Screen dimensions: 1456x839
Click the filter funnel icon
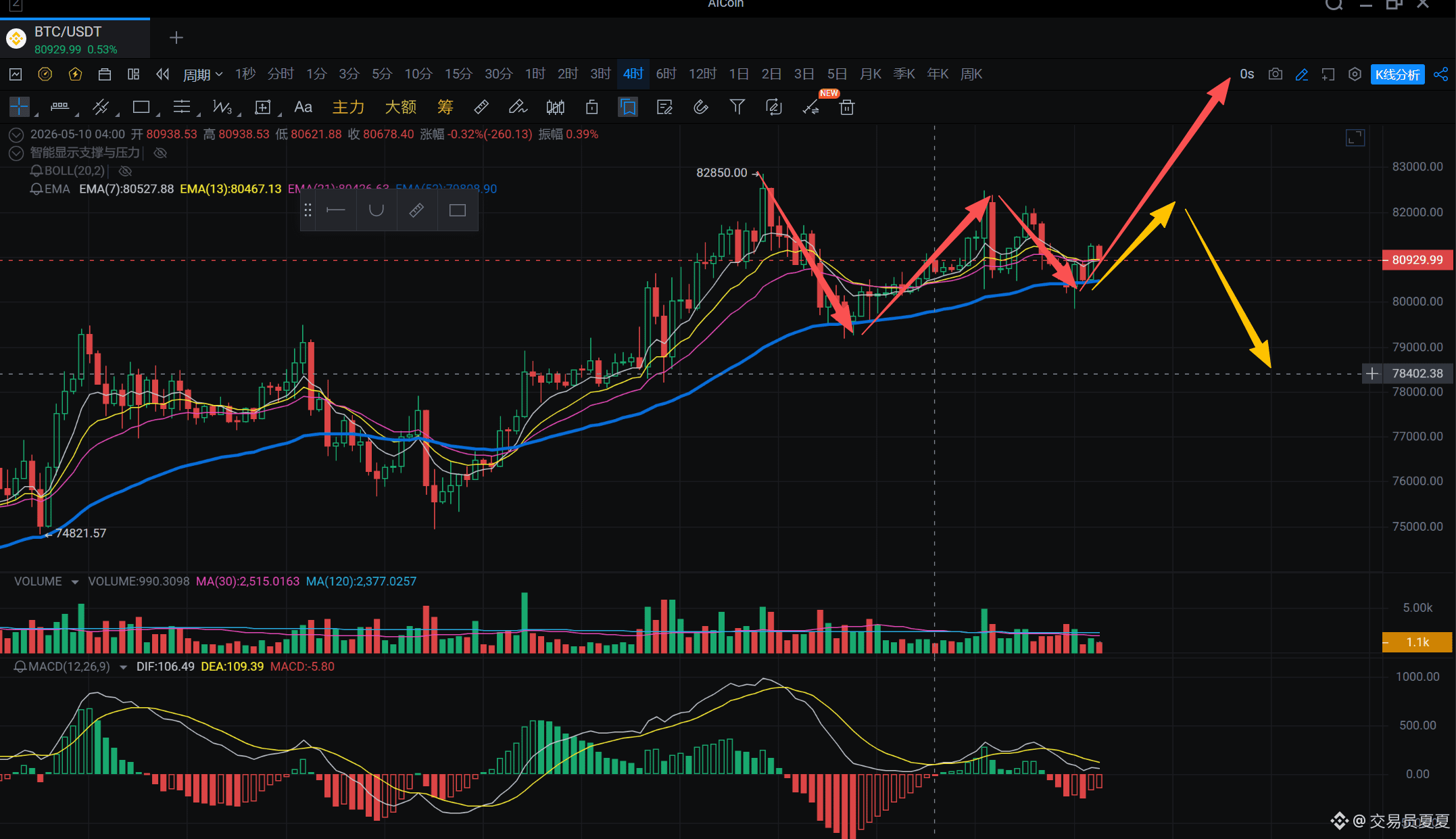click(x=737, y=107)
